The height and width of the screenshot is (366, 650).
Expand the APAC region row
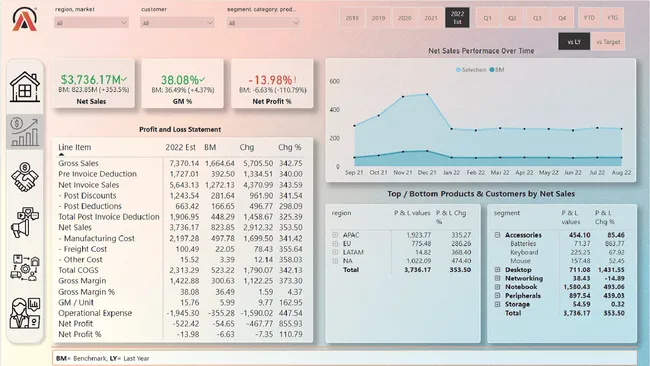tap(335, 235)
